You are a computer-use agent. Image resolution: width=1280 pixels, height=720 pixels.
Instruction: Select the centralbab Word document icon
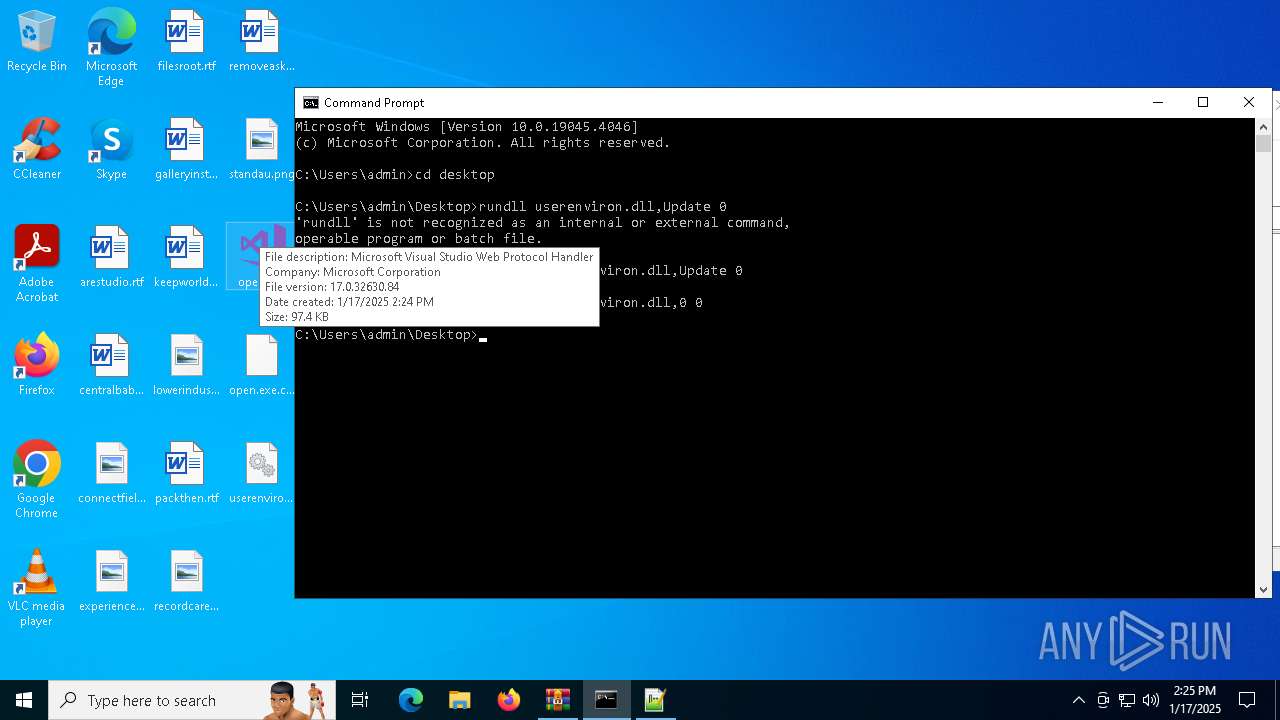(x=111, y=366)
